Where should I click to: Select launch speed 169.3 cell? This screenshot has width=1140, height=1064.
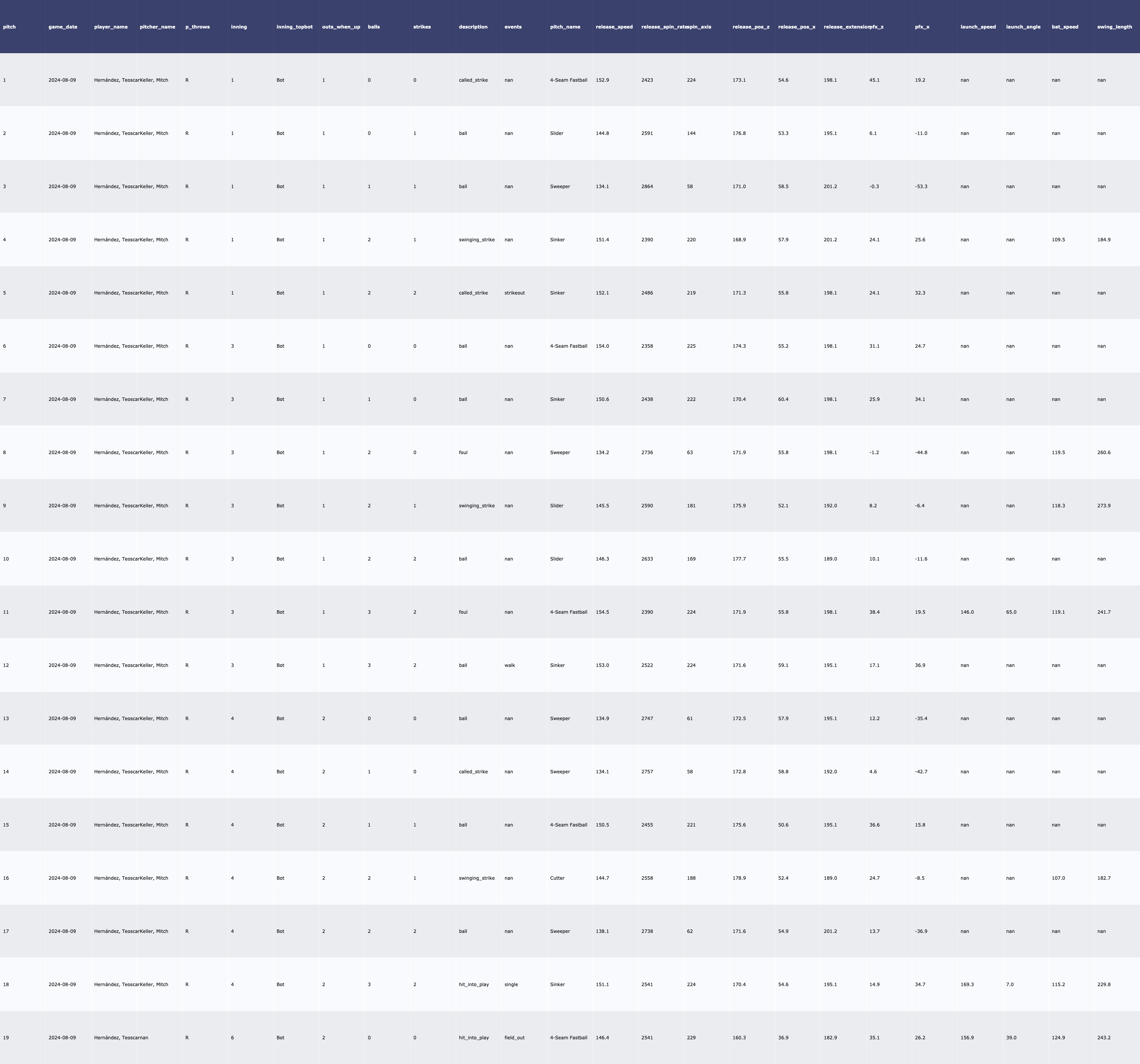point(967,984)
